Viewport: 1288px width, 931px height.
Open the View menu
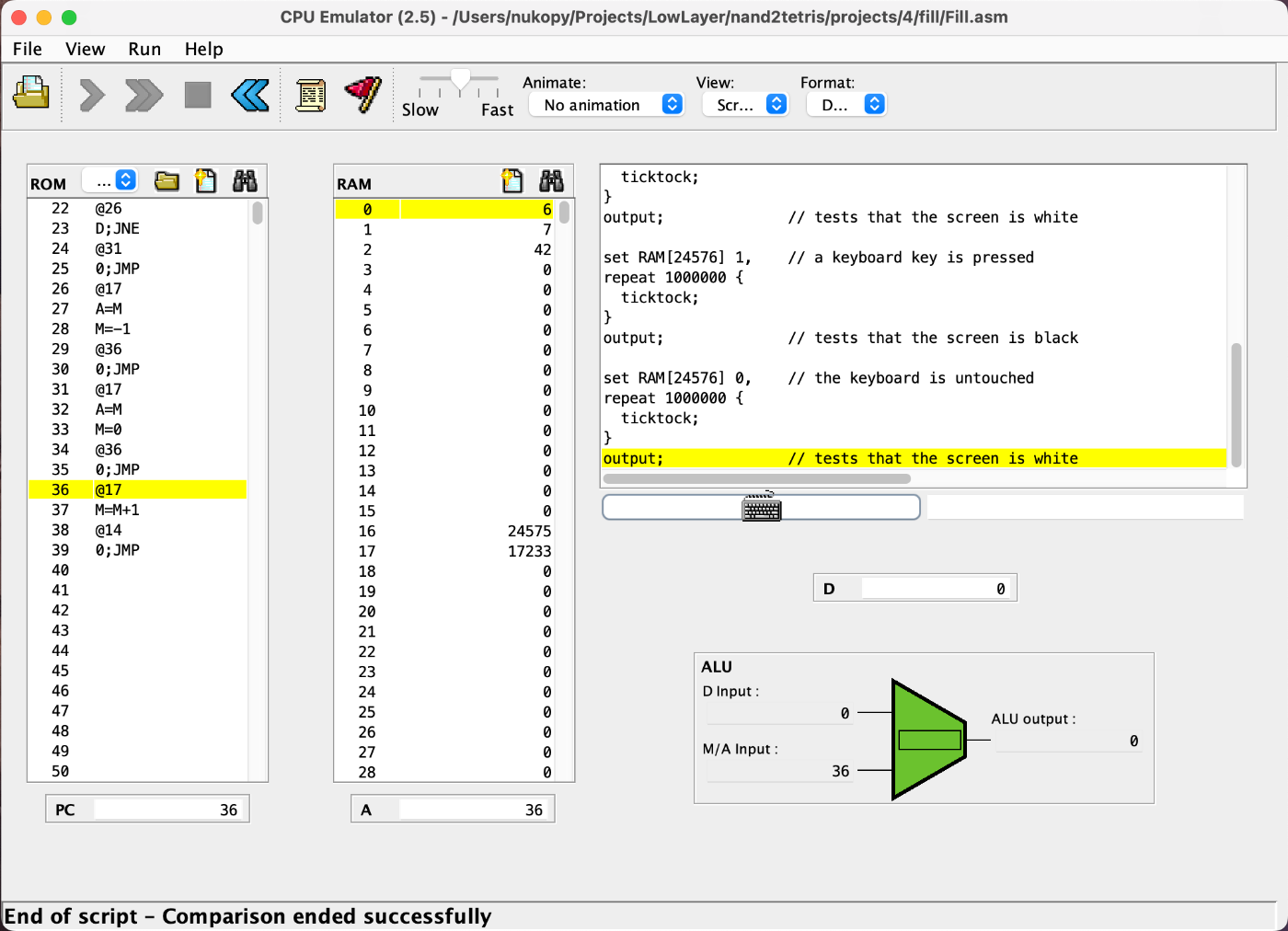coord(86,49)
